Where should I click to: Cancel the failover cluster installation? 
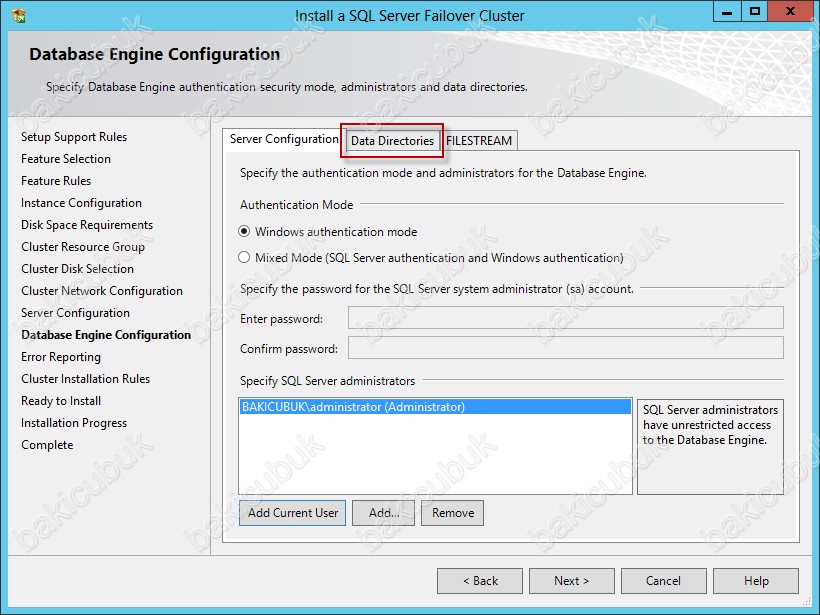(x=663, y=581)
